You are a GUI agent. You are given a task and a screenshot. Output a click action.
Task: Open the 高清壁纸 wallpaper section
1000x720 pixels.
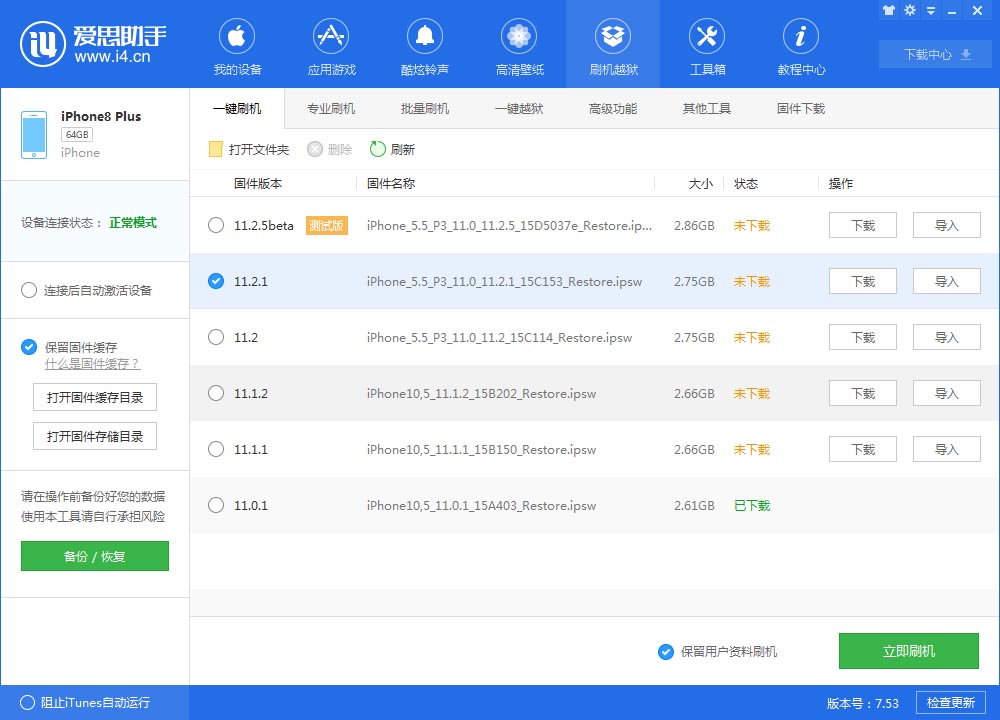[x=519, y=44]
